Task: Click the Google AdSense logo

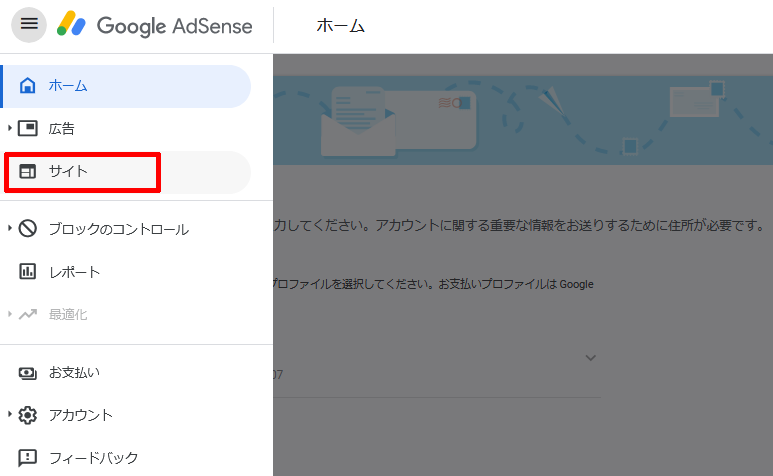Action: tap(155, 25)
